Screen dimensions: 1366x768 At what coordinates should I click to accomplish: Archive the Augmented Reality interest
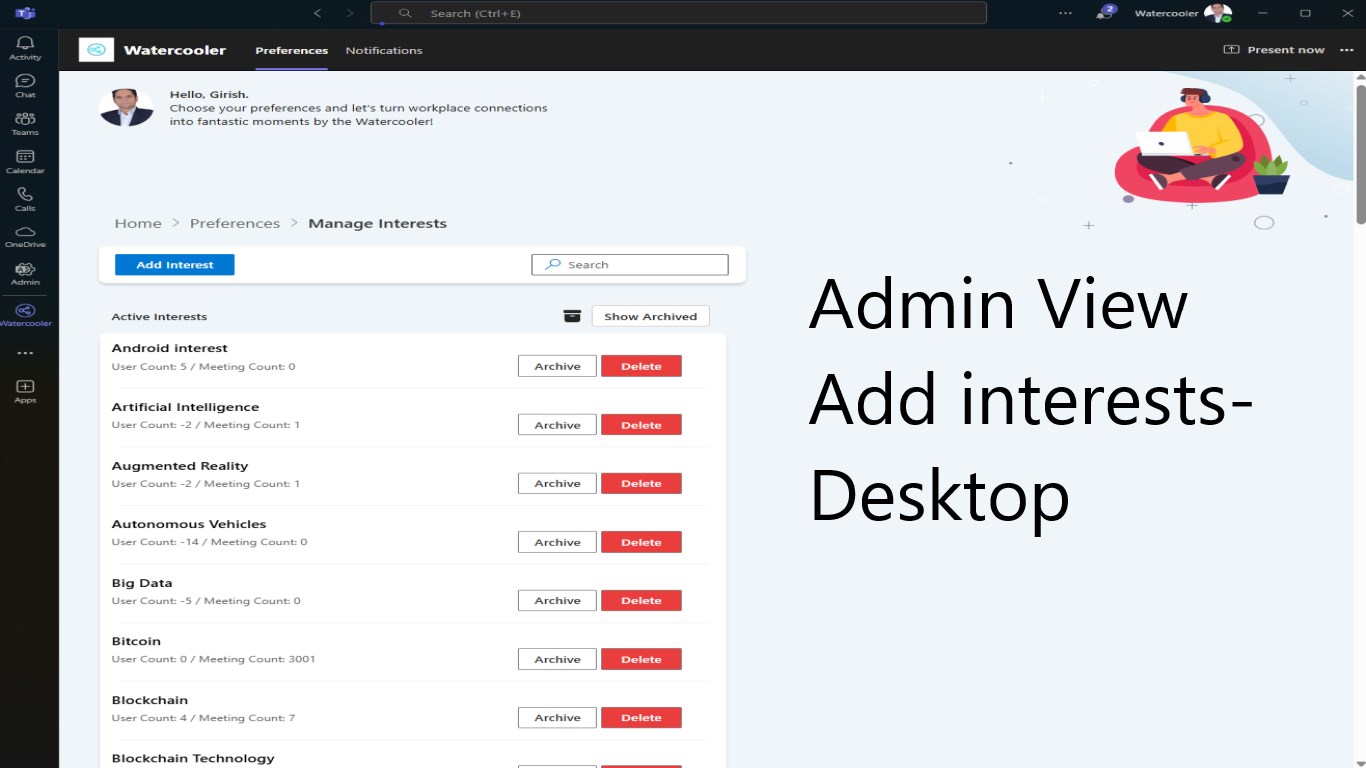(x=557, y=483)
